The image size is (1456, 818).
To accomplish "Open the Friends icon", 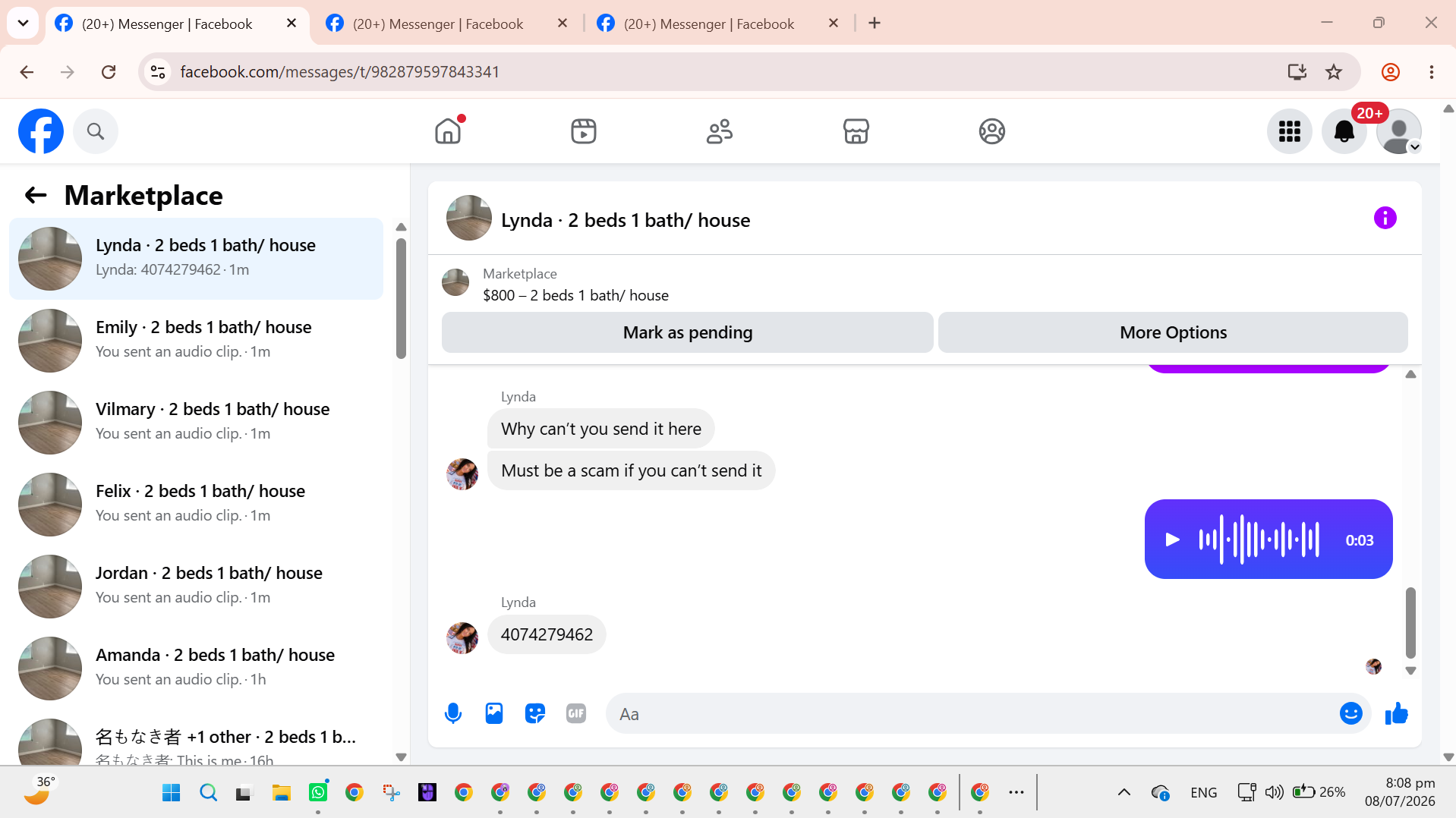I will tap(720, 131).
